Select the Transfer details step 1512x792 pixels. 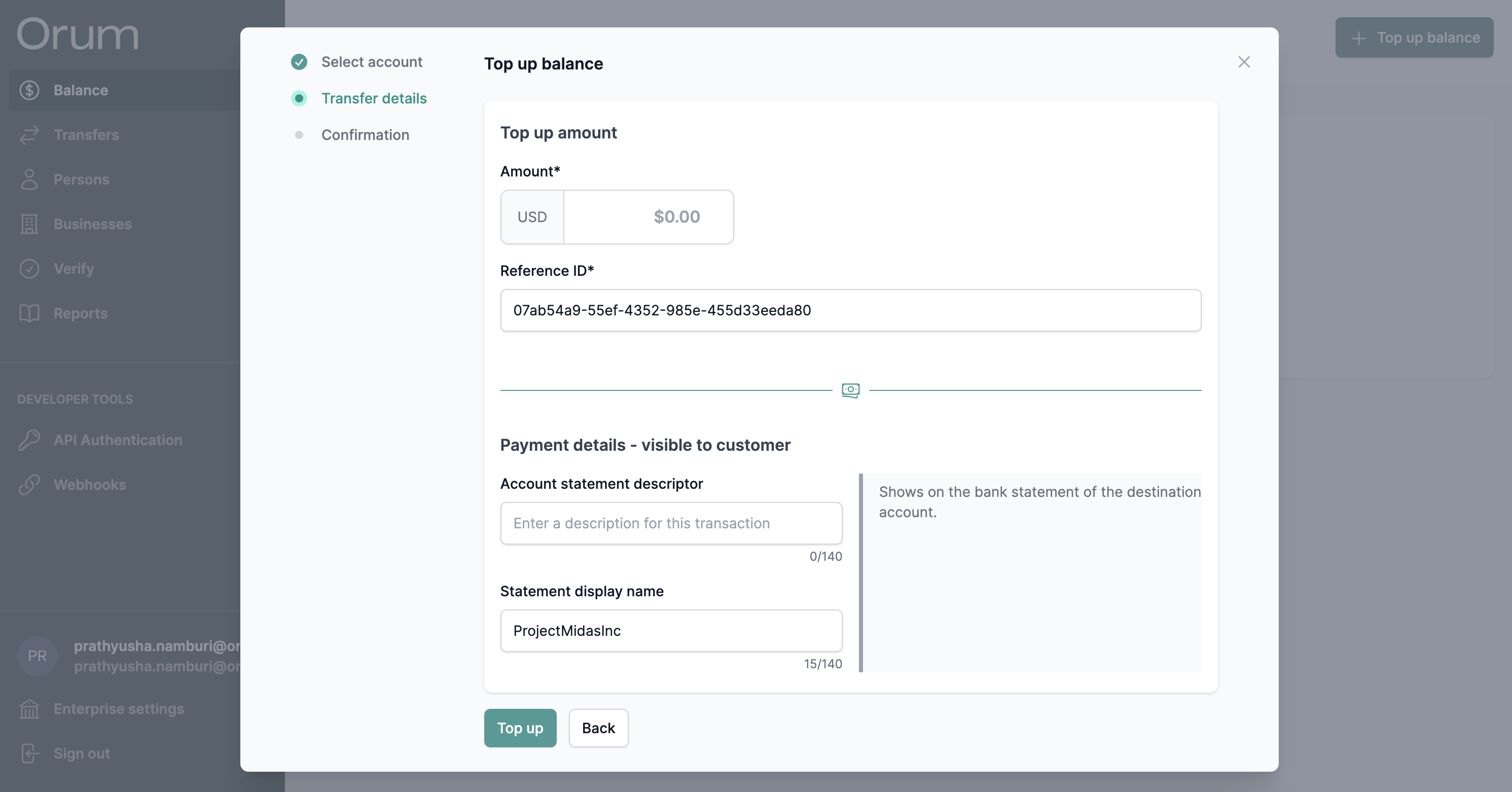373,99
